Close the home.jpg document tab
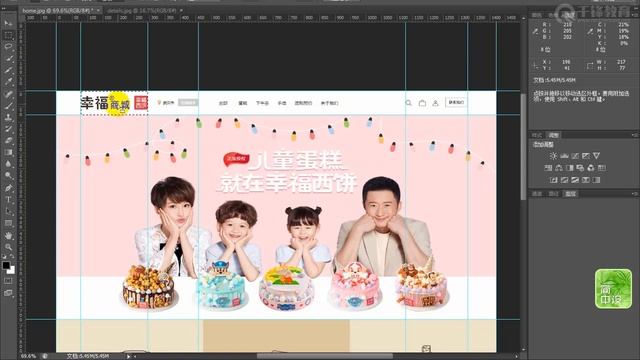Screen dimensions: 640x360 (99, 11)
